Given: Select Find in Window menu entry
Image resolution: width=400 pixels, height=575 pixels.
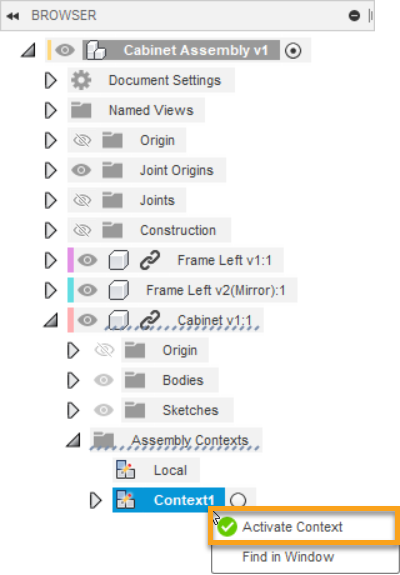Looking at the screenshot, I should (x=288, y=557).
